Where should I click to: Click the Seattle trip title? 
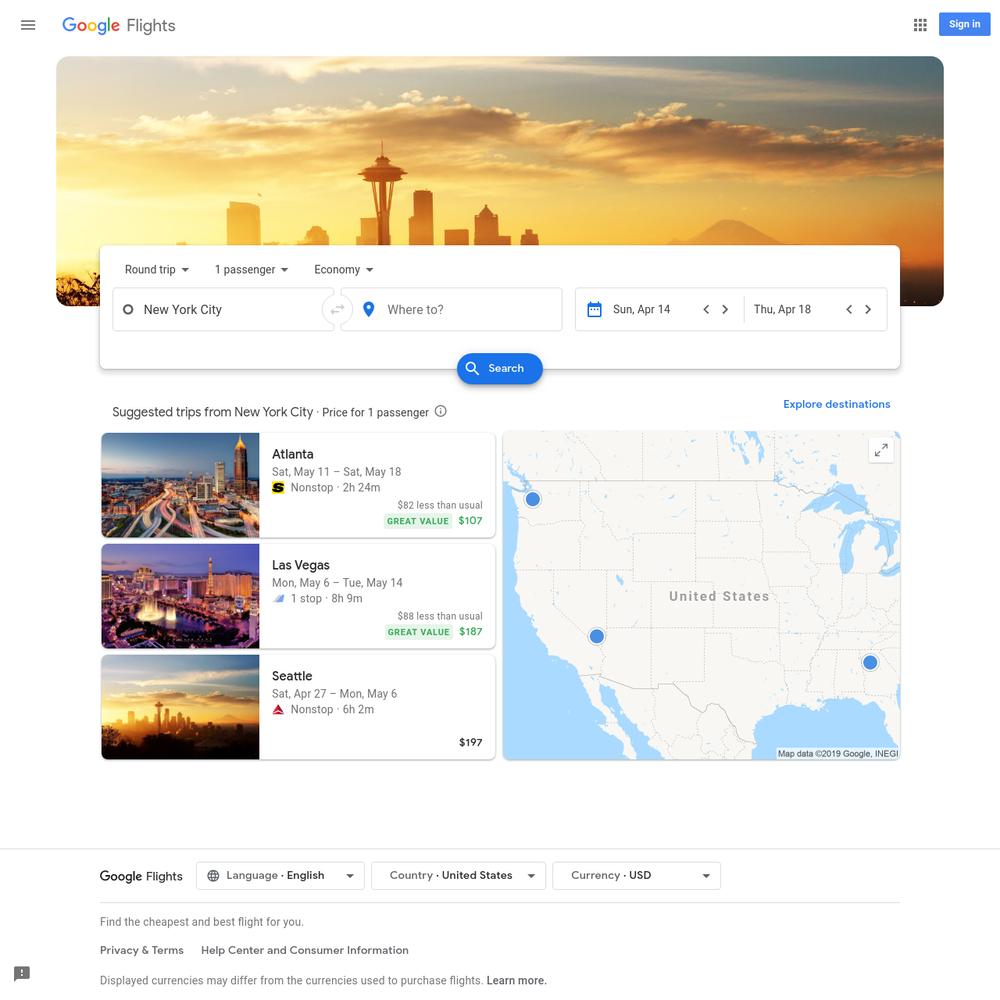point(292,676)
